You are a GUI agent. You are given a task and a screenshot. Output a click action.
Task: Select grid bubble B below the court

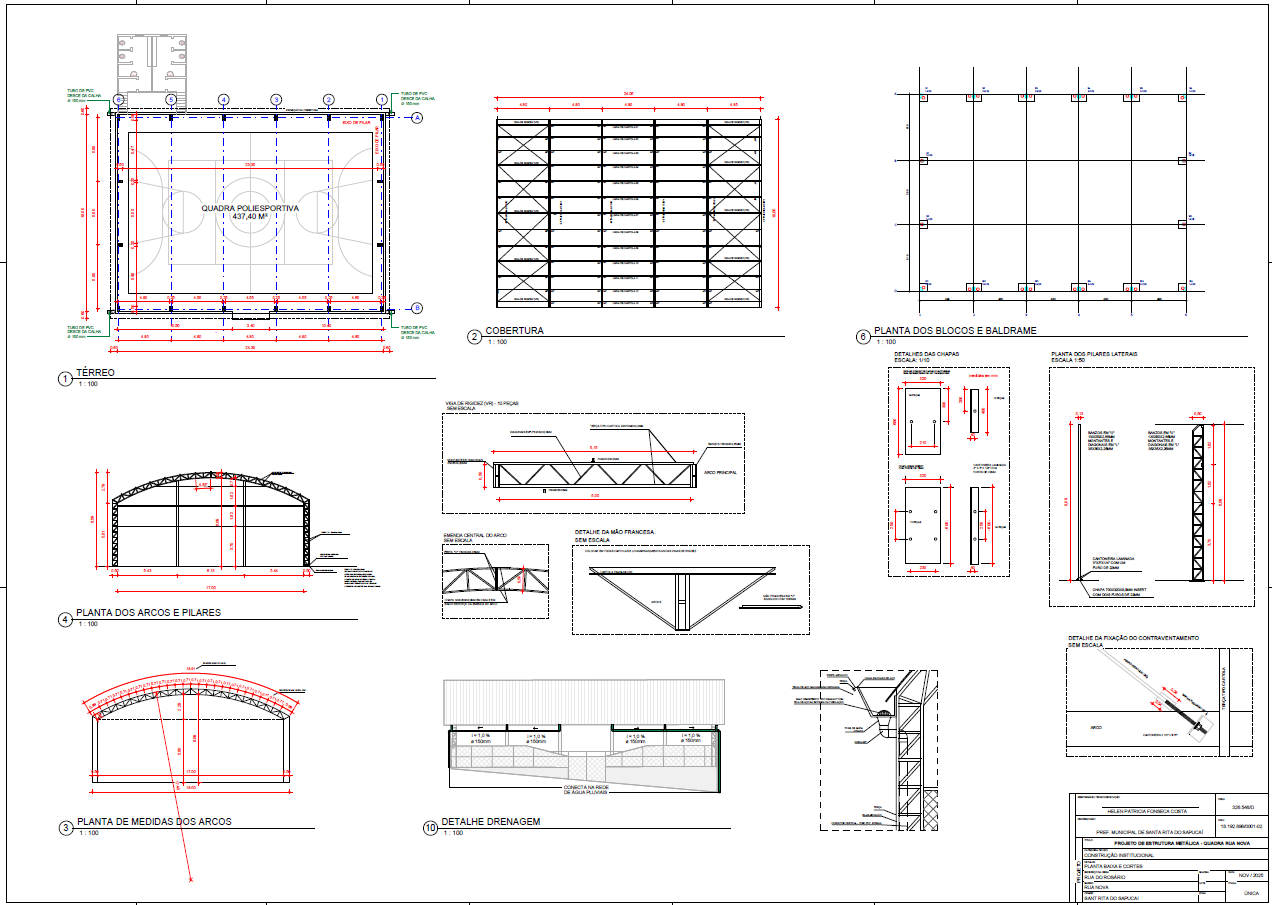coord(417,308)
